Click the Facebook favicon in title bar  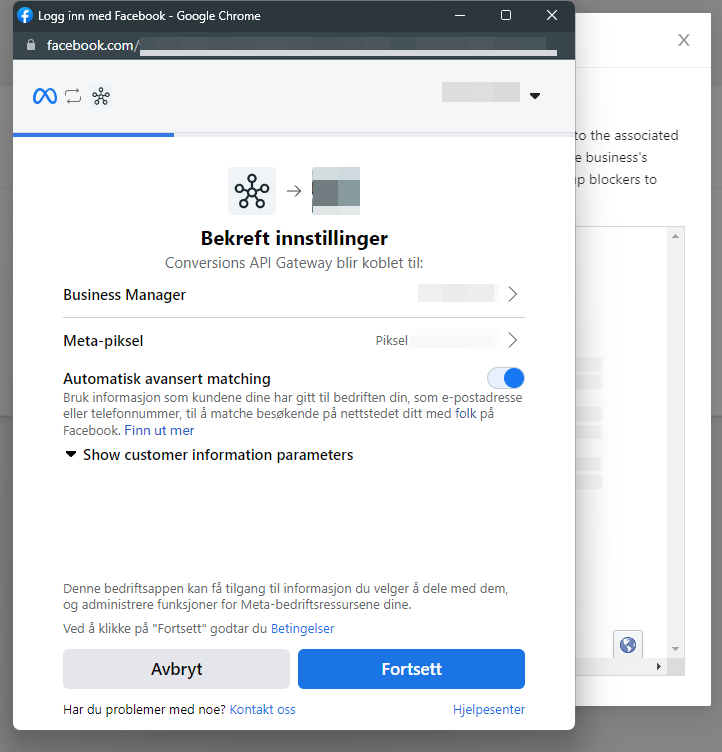tap(25, 15)
